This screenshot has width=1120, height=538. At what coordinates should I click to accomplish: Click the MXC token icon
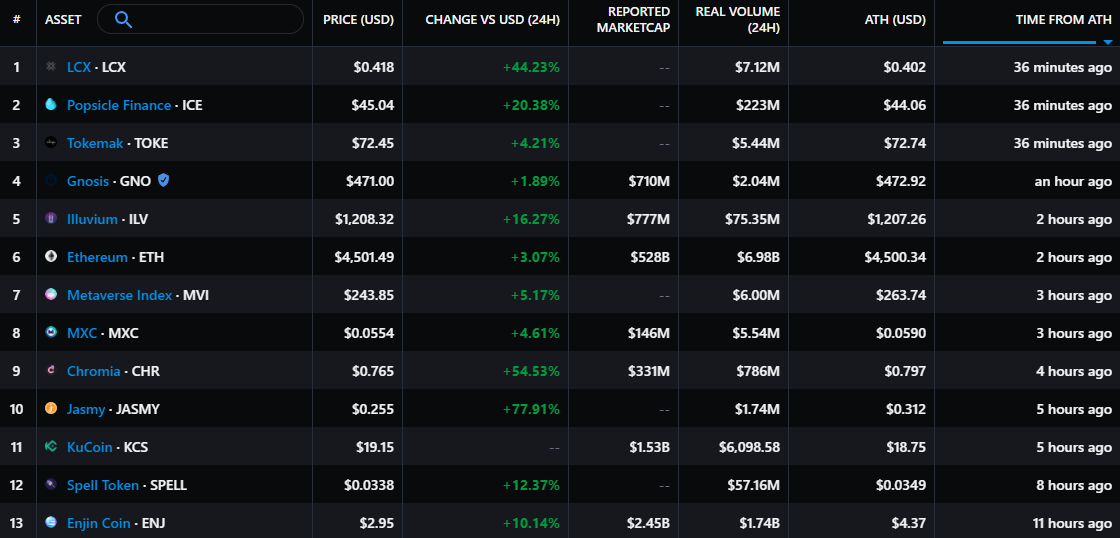click(51, 333)
